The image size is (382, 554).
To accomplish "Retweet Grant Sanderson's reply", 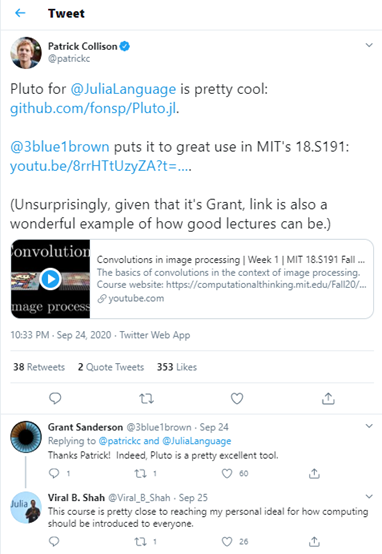I will 141,473.
